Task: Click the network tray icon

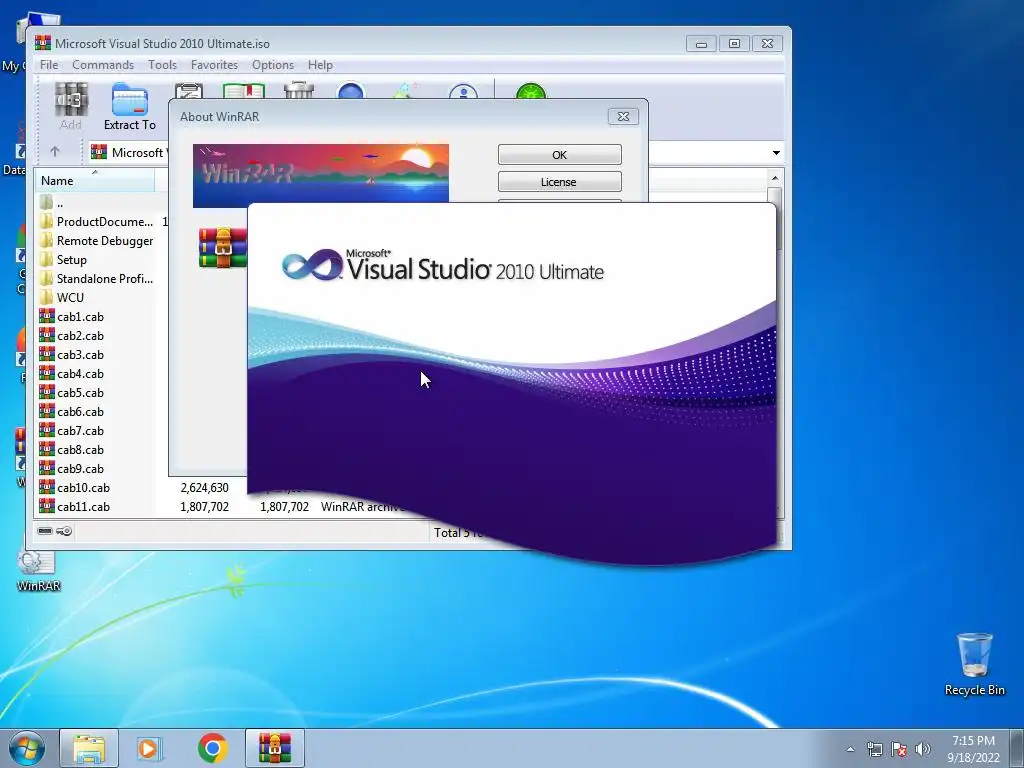Action: [x=874, y=749]
